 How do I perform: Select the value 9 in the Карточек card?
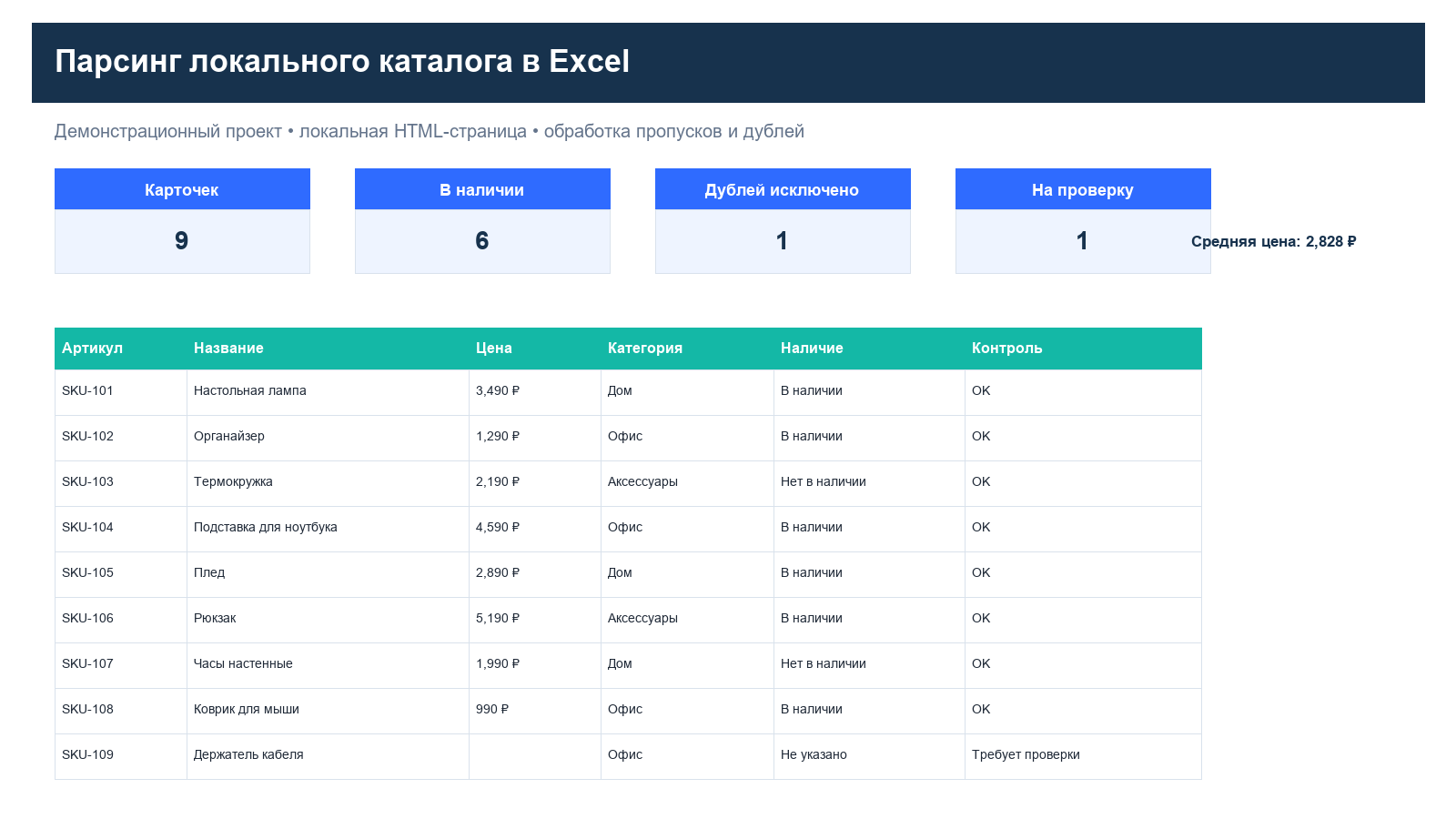(182, 241)
